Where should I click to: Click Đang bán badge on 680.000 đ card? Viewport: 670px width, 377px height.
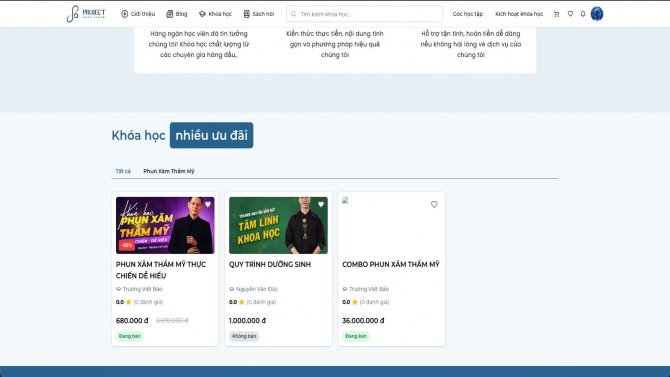pyautogui.click(x=129, y=336)
